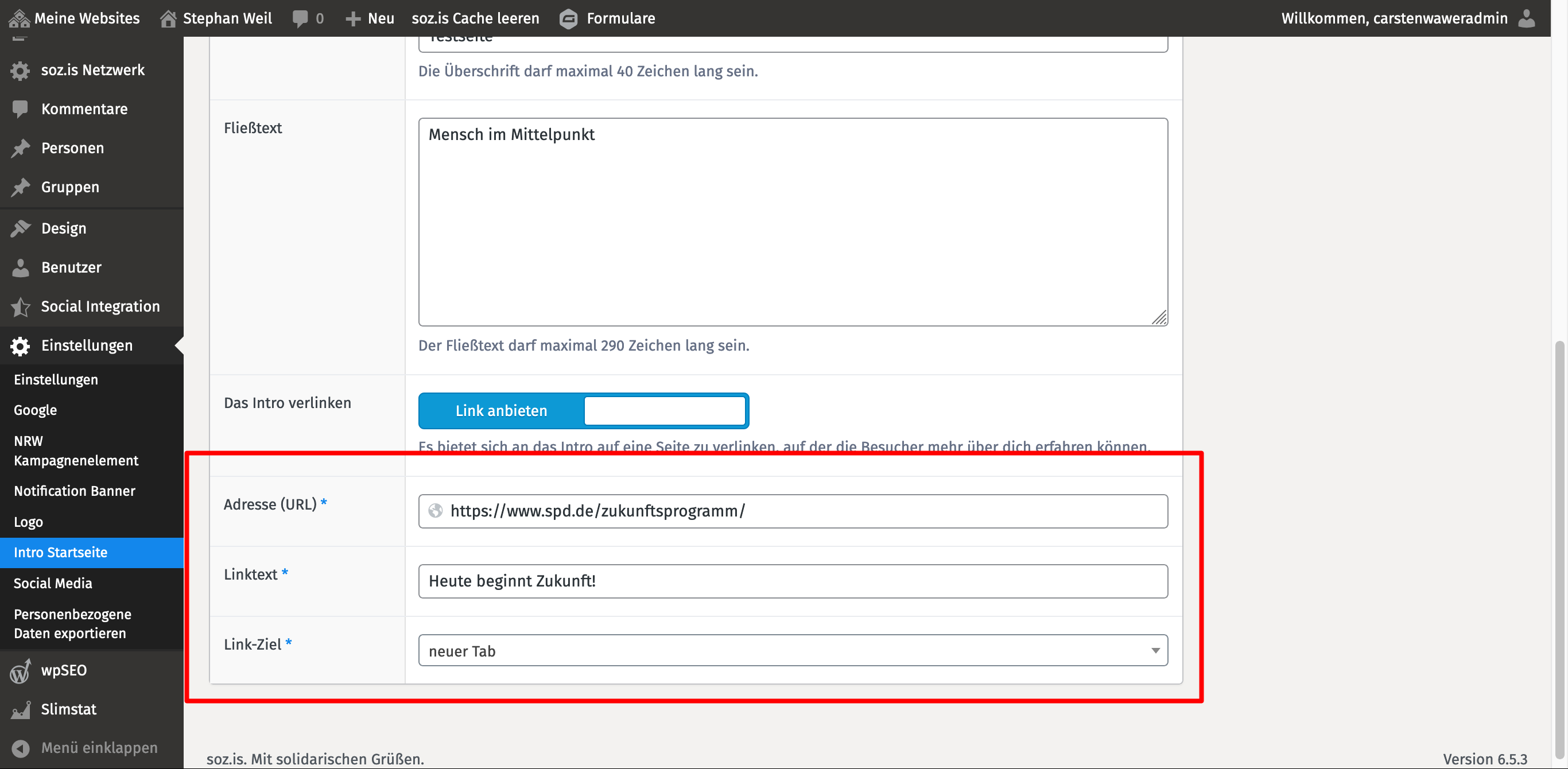Click 'soz.is Cache leeren' link
The width and height of the screenshot is (1568, 769).
pyautogui.click(x=475, y=18)
